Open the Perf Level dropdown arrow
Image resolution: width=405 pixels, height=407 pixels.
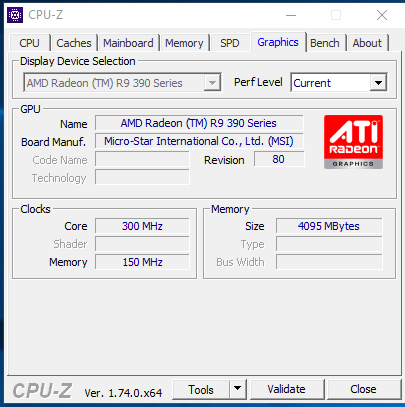(378, 82)
